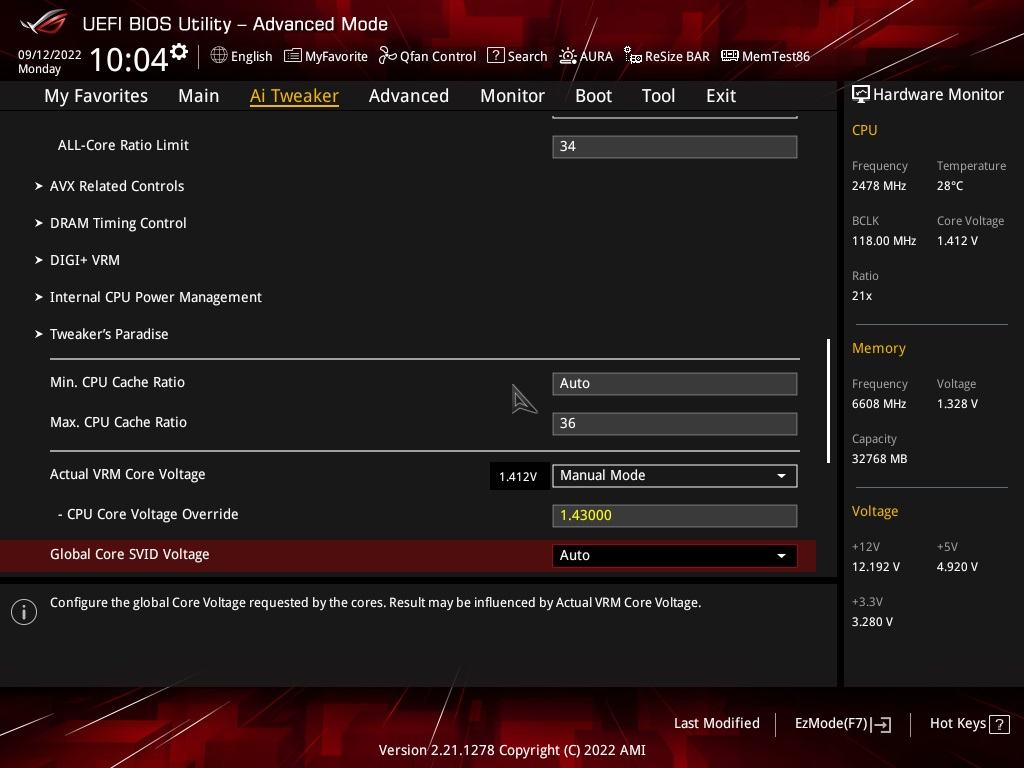Switch to the Advanced tab
1024x768 pixels.
(409, 96)
